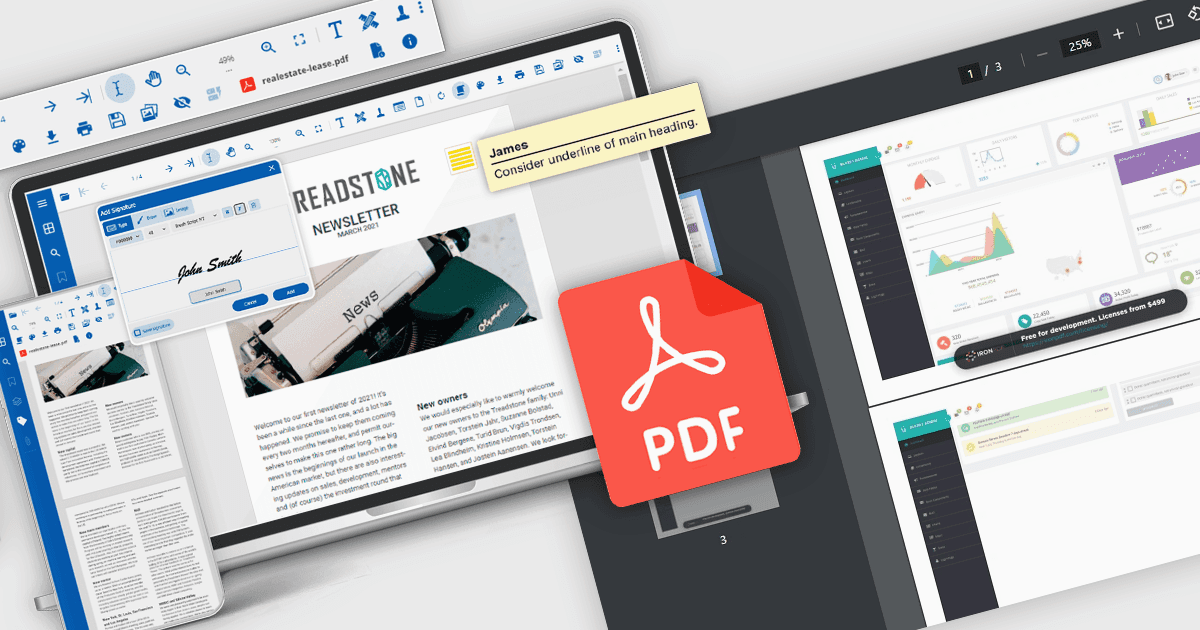1200x630 pixels.
Task: Open the three-dot overflow menu
Action: 421,8
